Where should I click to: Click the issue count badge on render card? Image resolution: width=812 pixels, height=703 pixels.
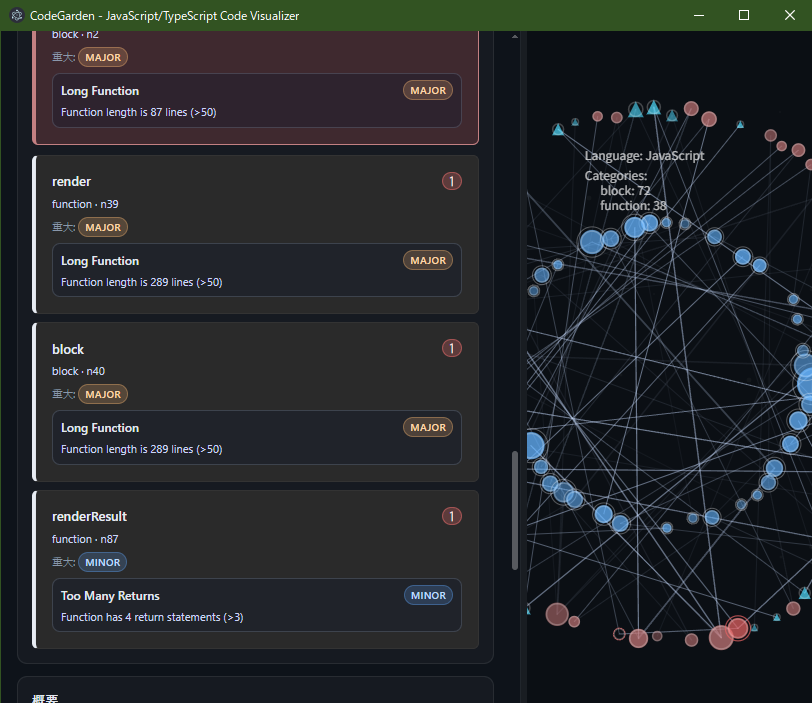pyautogui.click(x=451, y=181)
